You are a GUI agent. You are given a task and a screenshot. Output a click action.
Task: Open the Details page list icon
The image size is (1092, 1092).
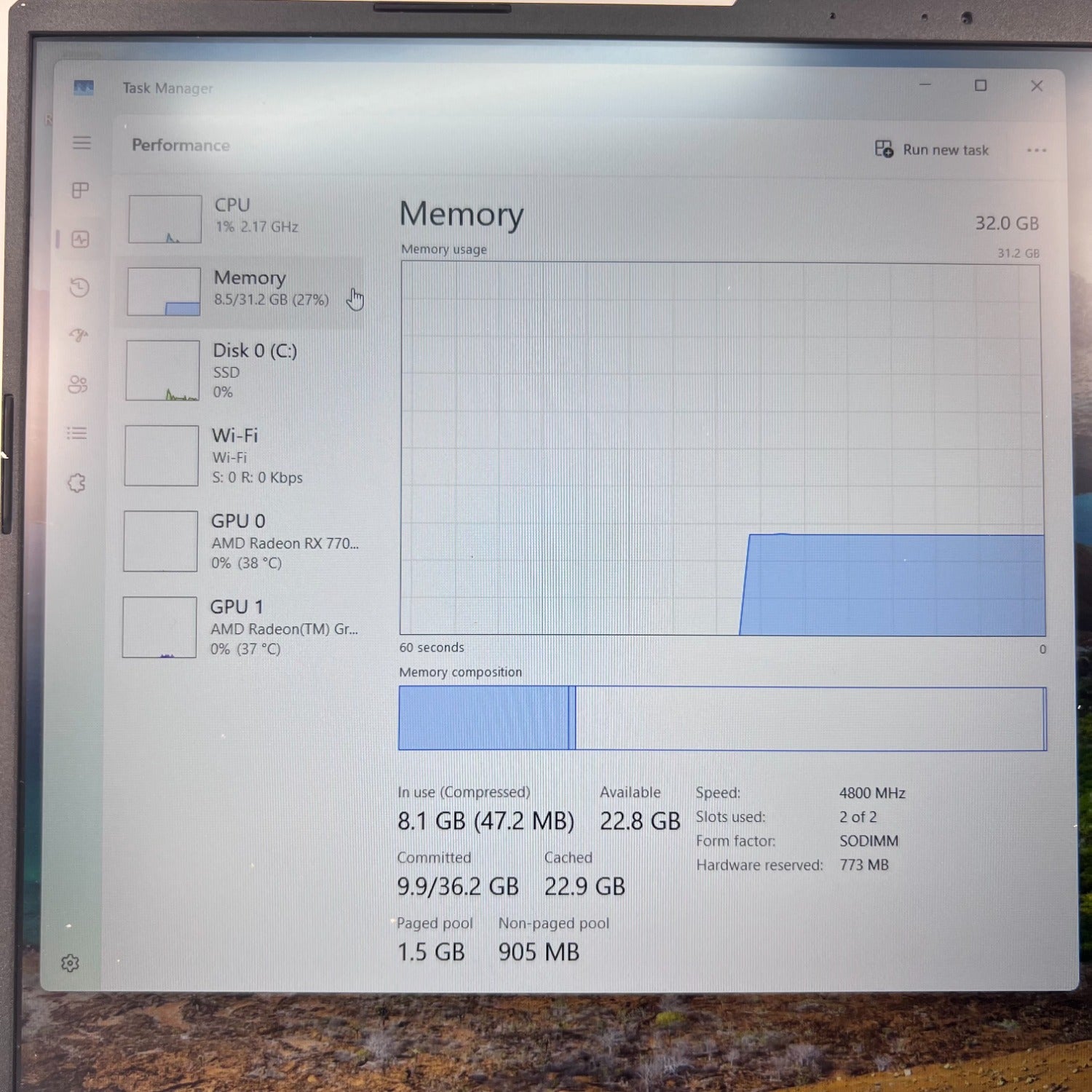(x=77, y=433)
